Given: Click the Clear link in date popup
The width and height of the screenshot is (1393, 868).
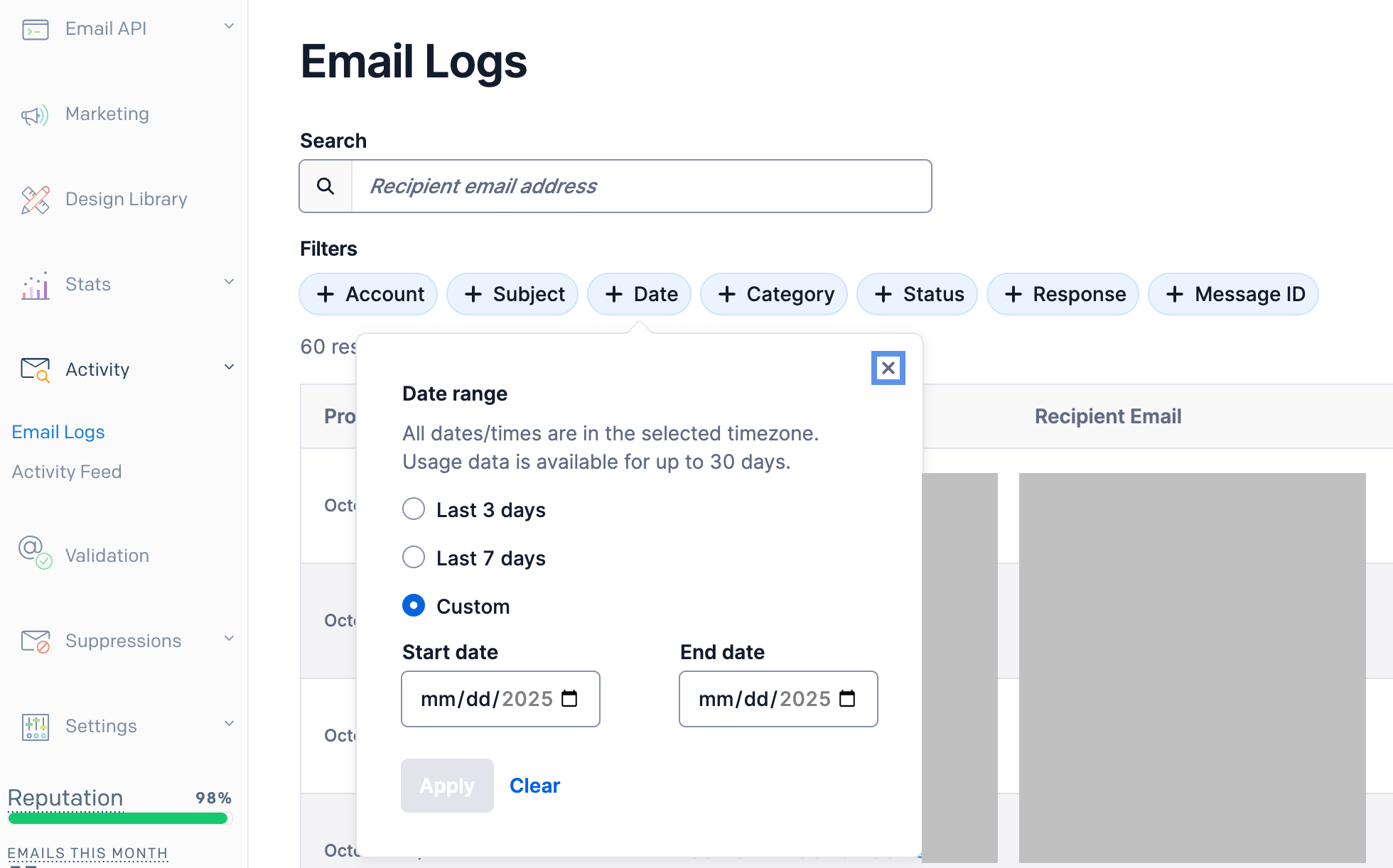Looking at the screenshot, I should (x=534, y=786).
